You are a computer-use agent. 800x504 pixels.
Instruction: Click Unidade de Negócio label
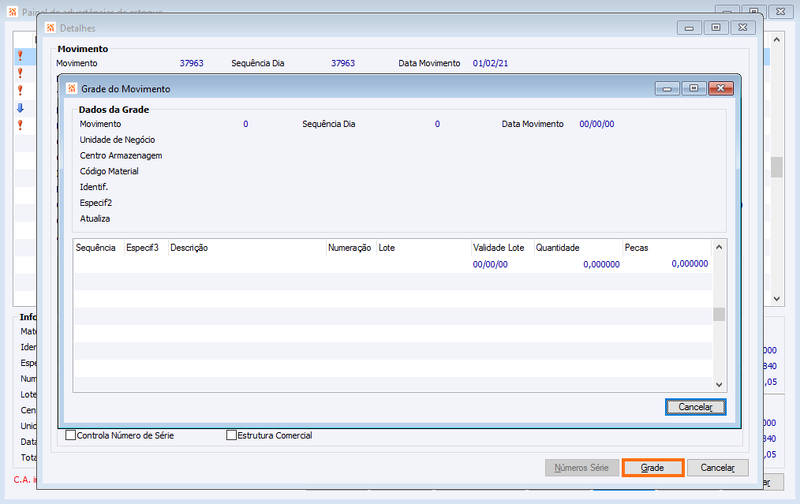[117, 140]
